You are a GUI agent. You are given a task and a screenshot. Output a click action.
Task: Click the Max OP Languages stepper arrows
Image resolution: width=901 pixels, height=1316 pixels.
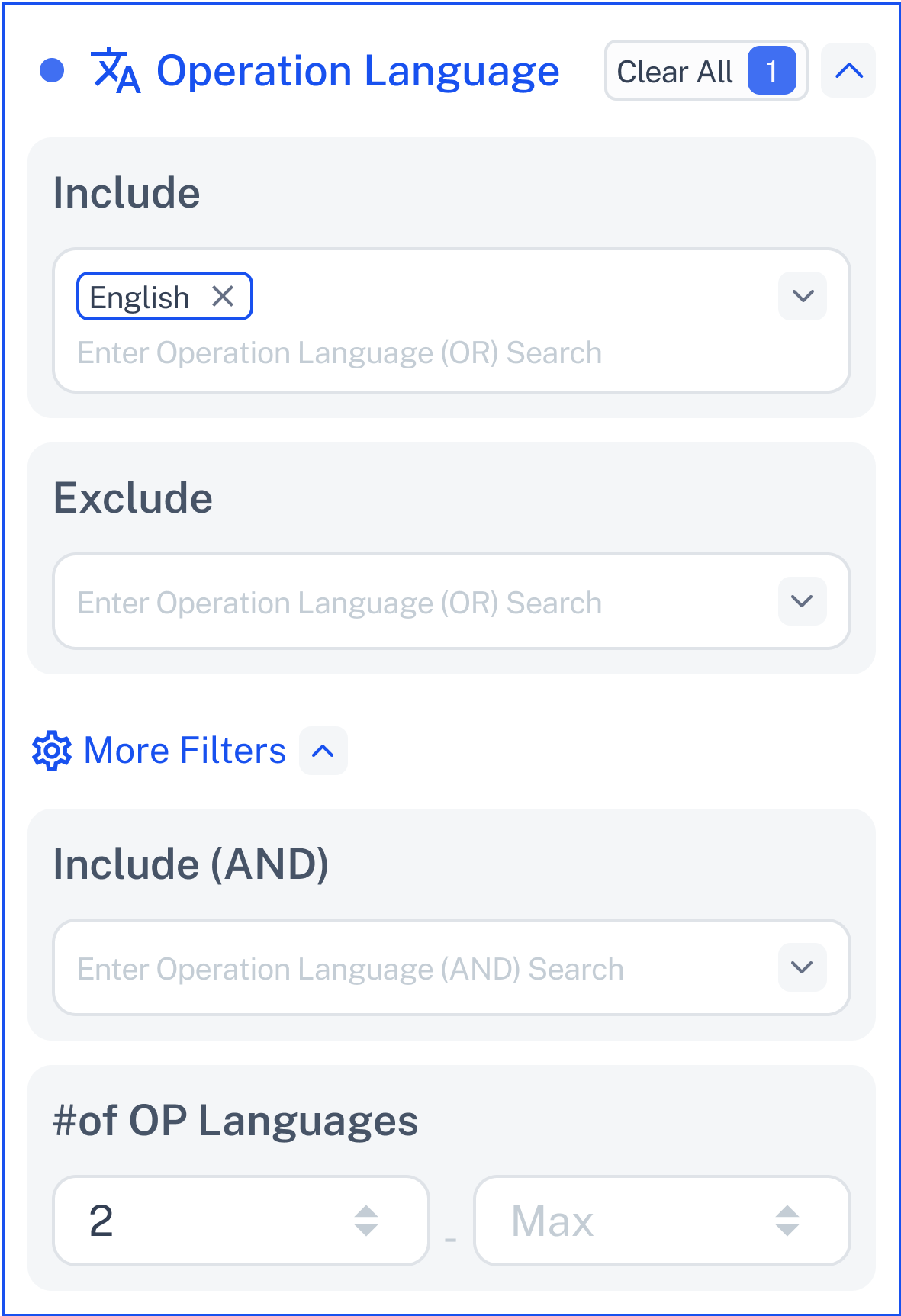[x=787, y=1221]
